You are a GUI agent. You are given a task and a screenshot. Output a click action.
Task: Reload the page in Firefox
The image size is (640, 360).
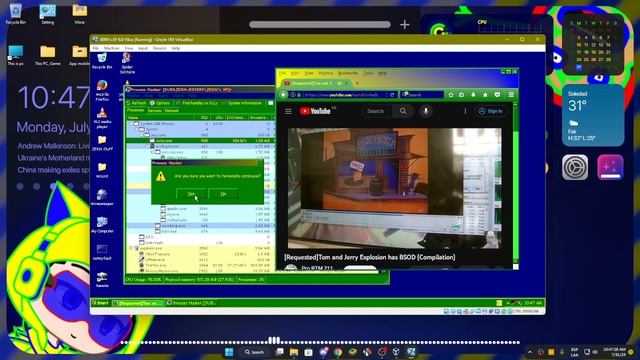pyautogui.click(x=392, y=95)
